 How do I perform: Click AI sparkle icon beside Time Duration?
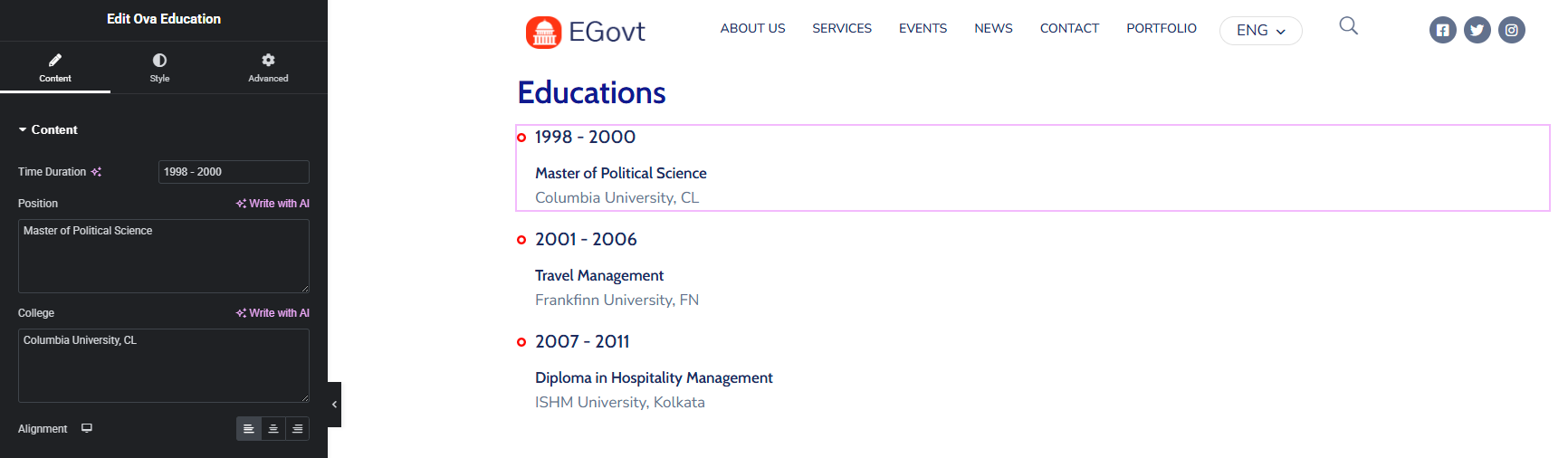click(x=96, y=172)
